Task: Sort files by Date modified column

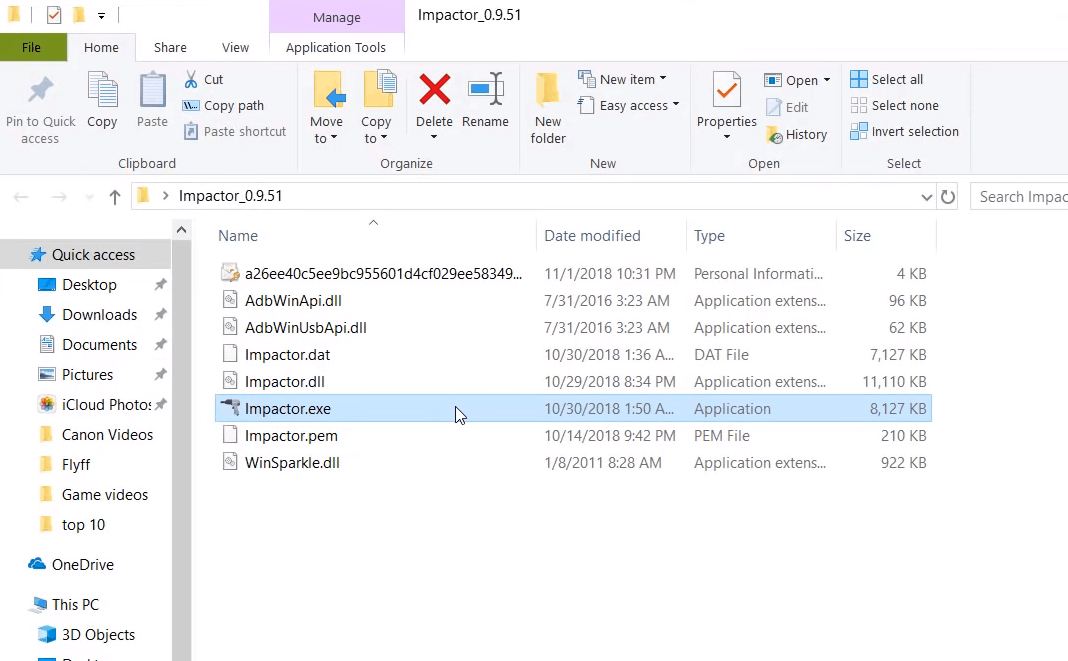Action: pos(592,236)
